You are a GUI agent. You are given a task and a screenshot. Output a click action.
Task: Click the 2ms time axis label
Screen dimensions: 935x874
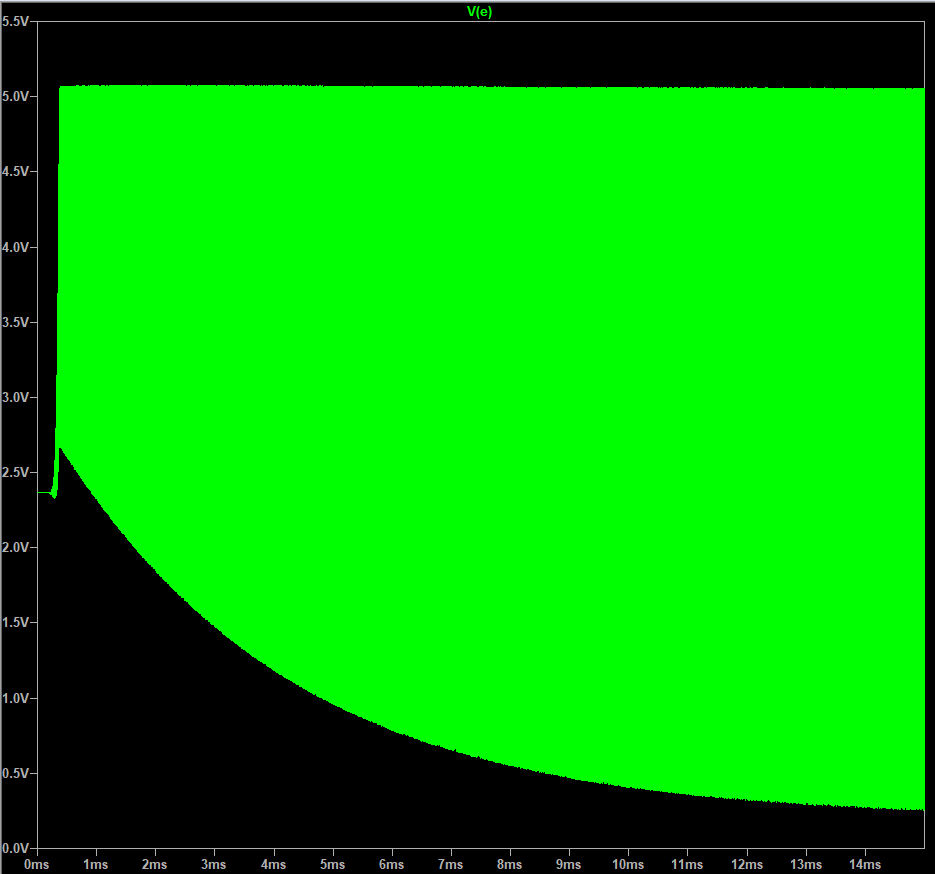154,864
